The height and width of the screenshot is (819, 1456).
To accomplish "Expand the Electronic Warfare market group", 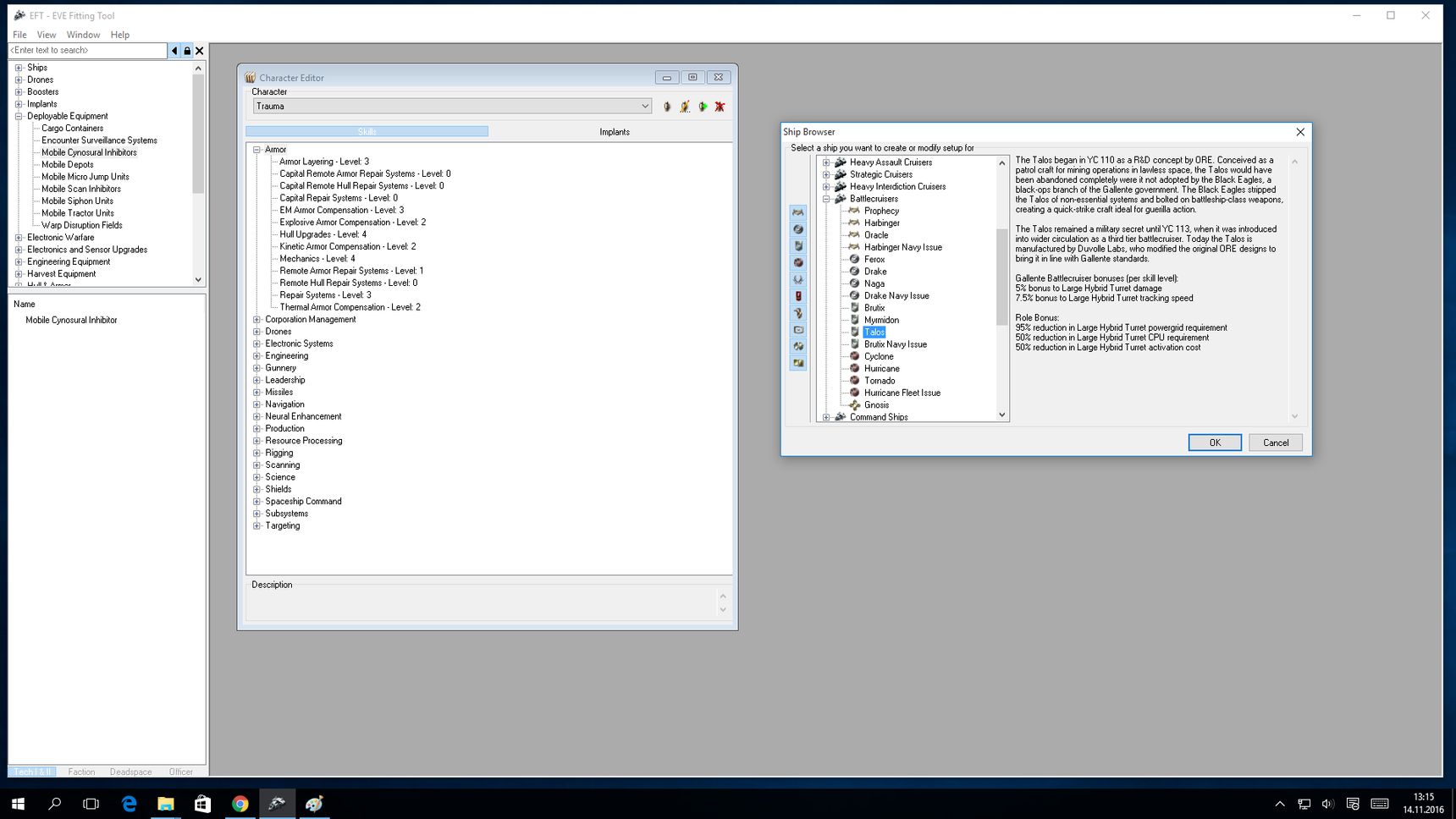I will click(x=19, y=238).
